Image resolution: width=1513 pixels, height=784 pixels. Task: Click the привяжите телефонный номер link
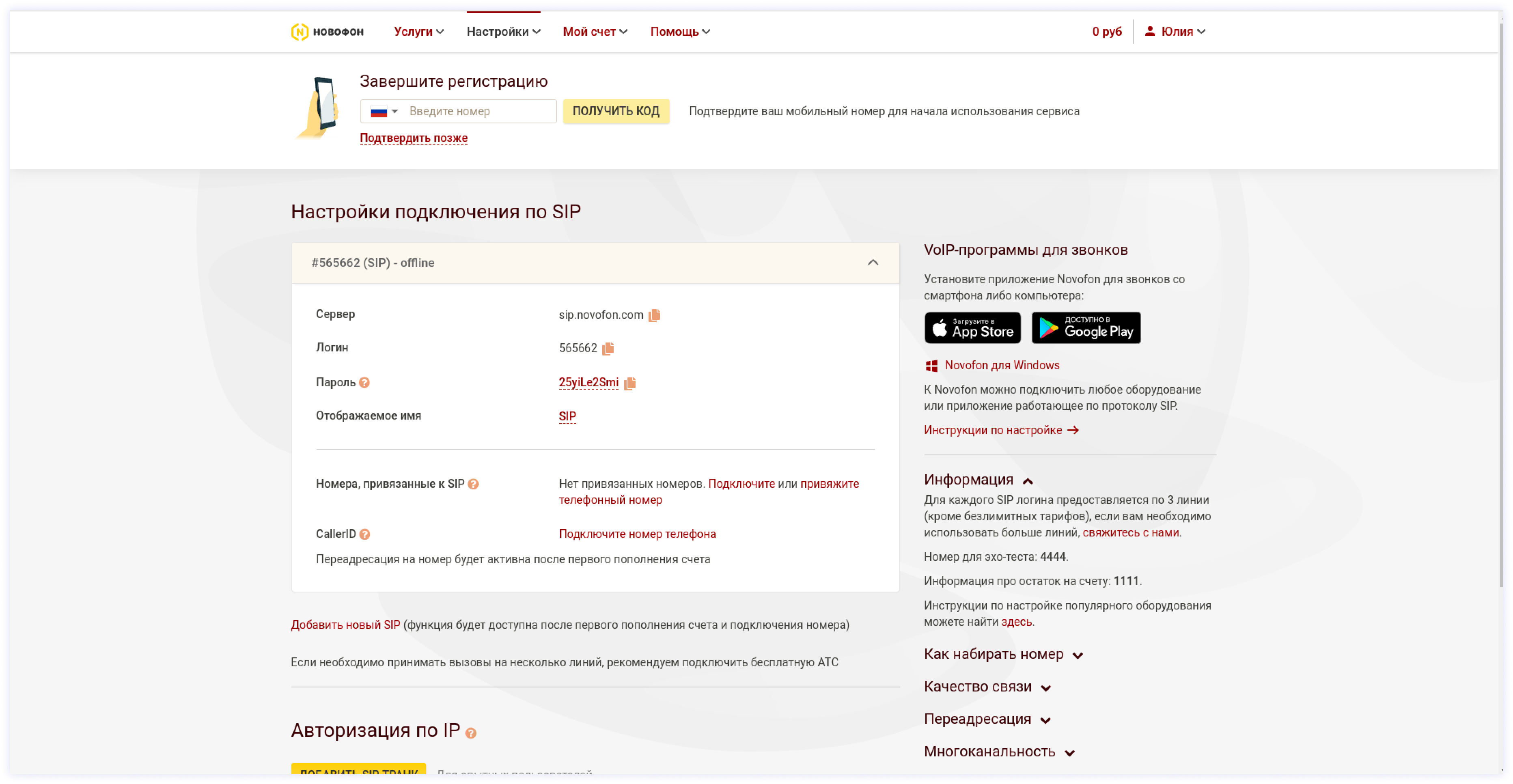709,492
